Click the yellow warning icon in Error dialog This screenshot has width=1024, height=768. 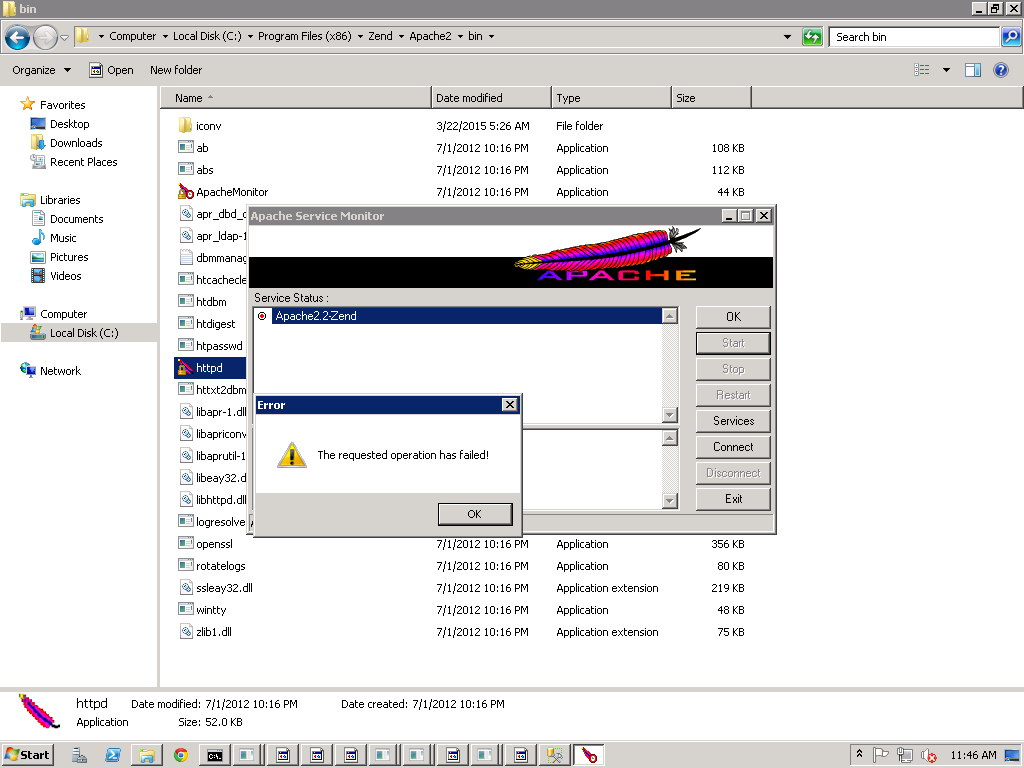pos(291,455)
